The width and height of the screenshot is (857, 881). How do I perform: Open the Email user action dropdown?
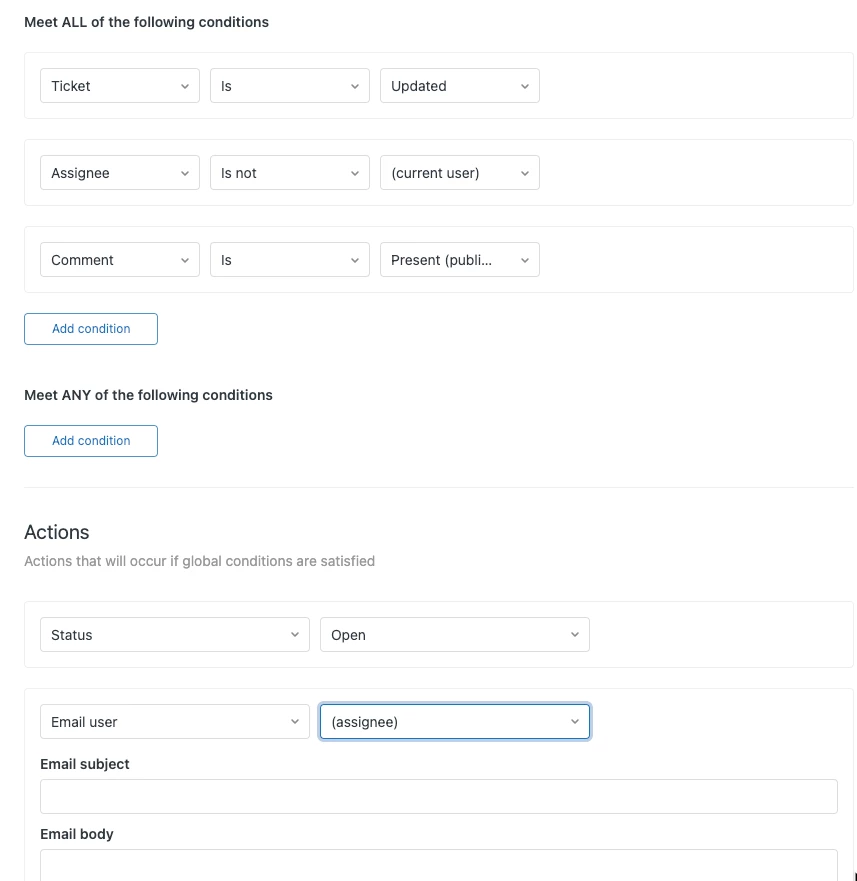tap(175, 722)
